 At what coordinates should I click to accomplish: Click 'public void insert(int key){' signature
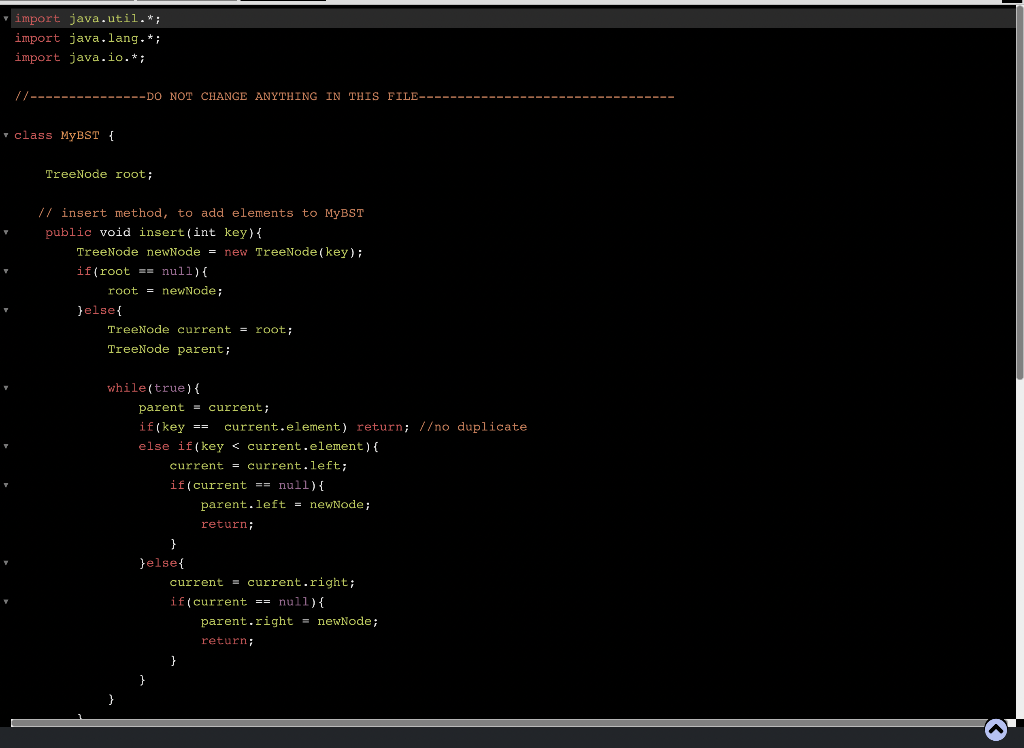click(x=153, y=233)
